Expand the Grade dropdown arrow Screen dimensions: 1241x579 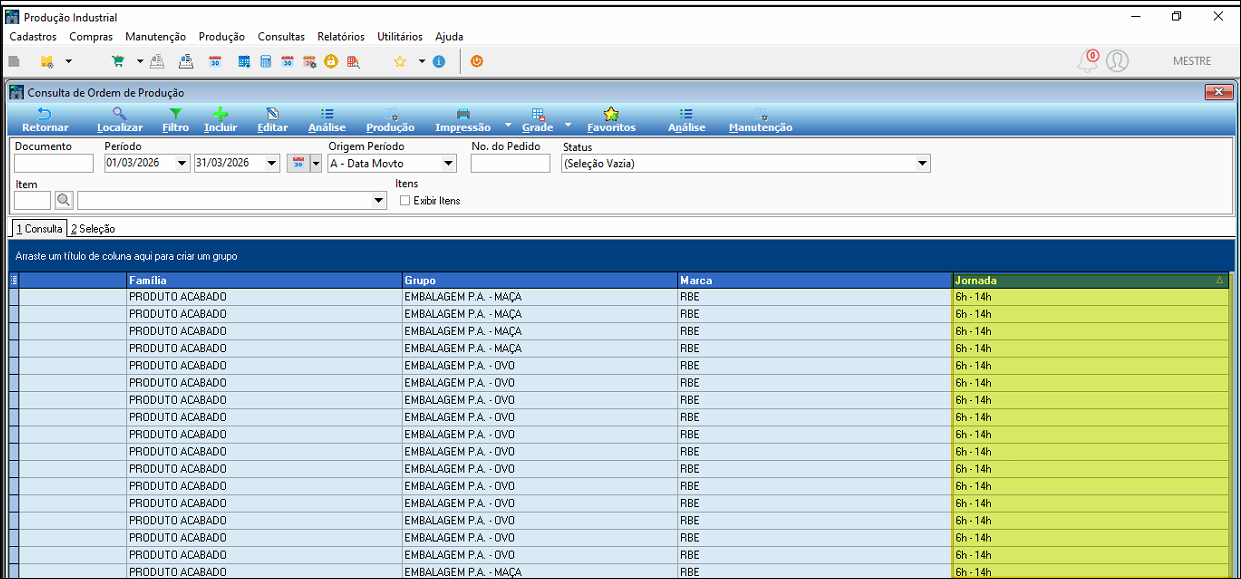pos(568,126)
